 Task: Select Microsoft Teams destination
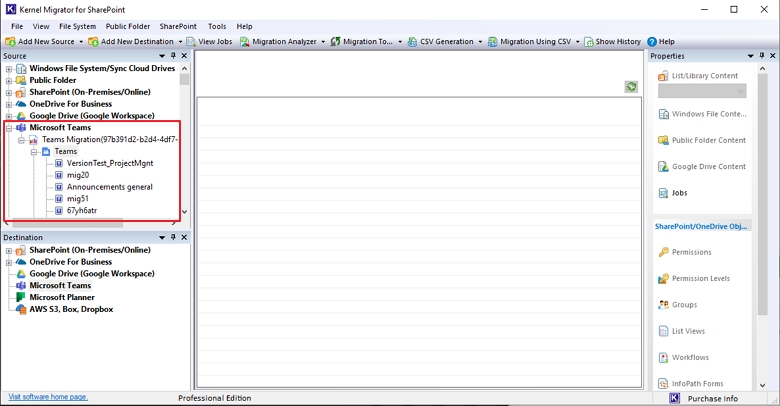(60, 286)
